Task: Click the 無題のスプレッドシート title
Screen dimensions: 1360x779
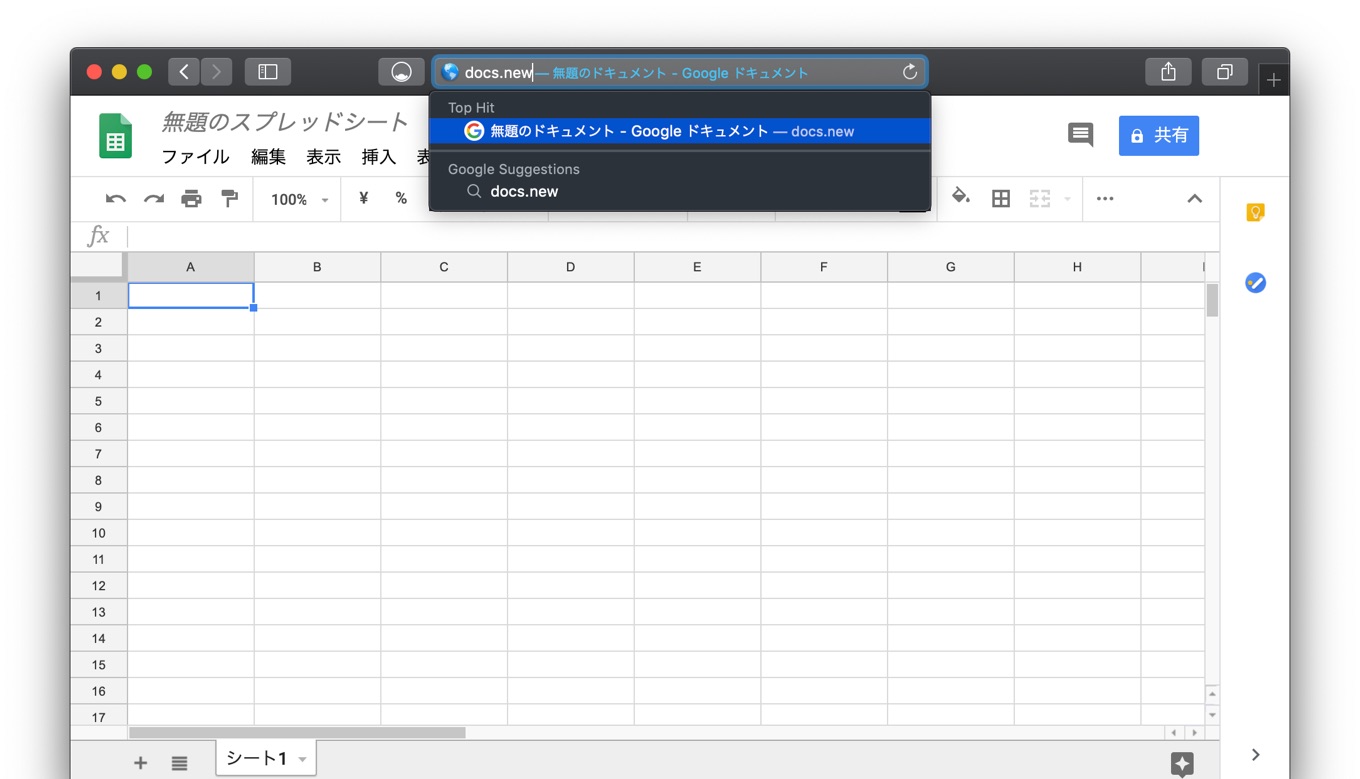Action: 285,122
